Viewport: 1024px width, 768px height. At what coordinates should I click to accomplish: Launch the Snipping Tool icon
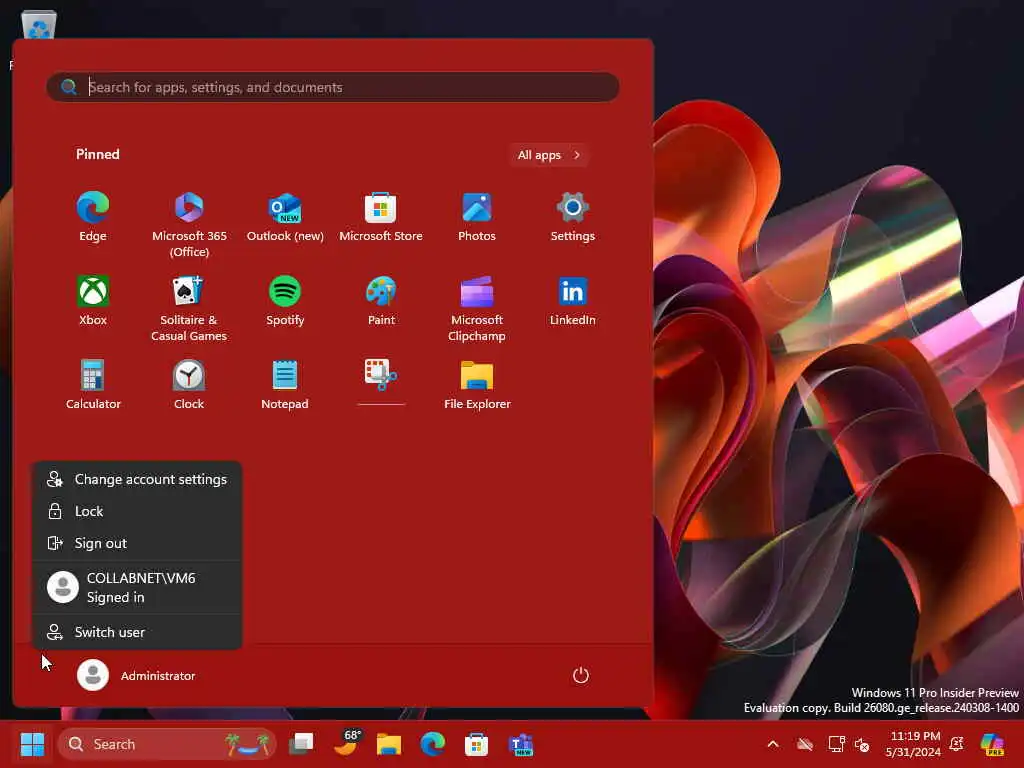(x=381, y=382)
